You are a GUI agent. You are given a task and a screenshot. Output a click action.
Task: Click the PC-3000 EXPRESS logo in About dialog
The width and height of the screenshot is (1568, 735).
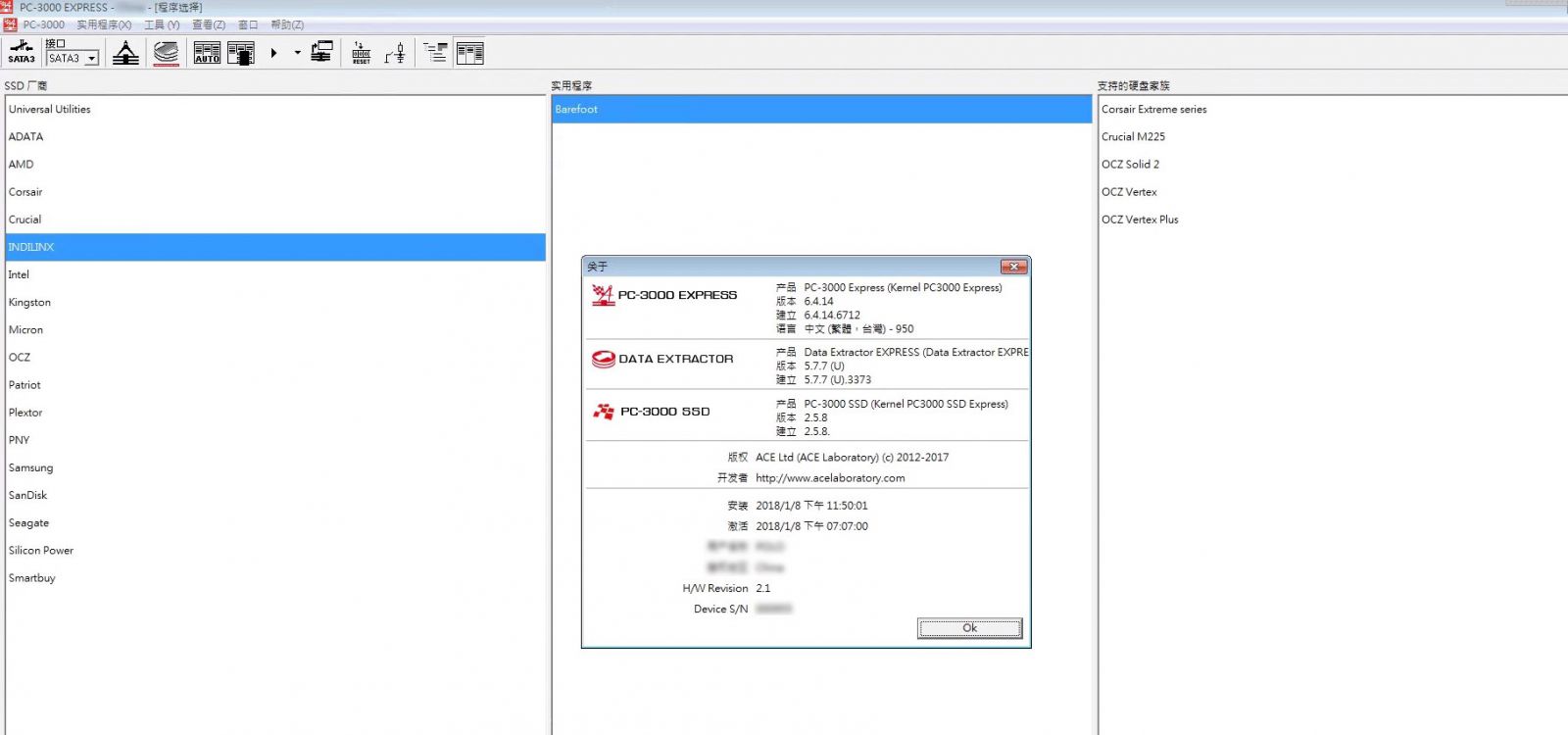(x=664, y=295)
